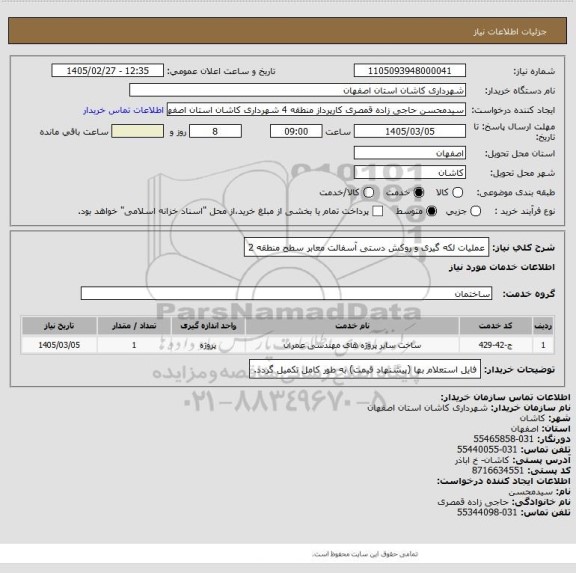
Task: Click the buyer notes field
Action: 365,369
